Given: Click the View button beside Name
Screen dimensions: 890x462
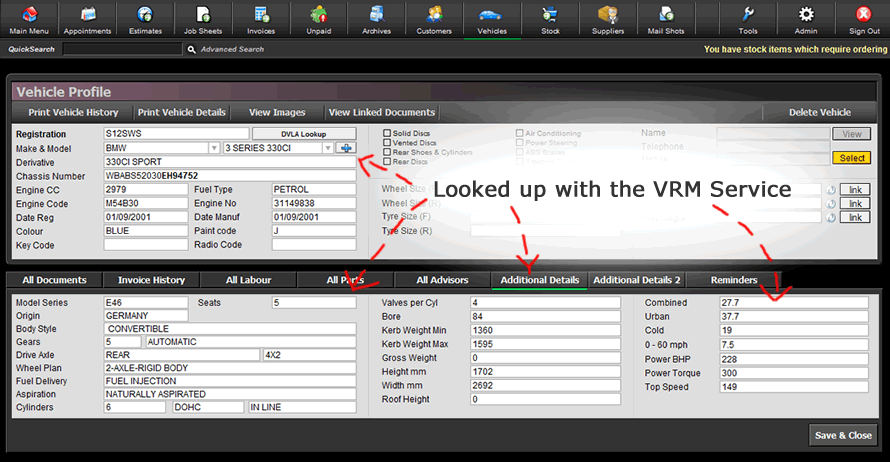Looking at the screenshot, I should click(851, 134).
